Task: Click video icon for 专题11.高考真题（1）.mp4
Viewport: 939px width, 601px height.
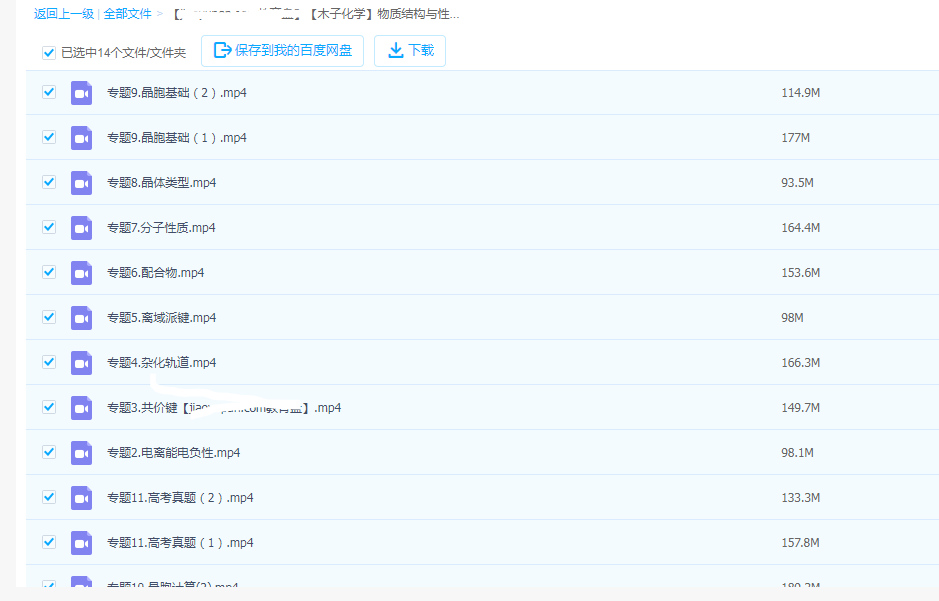Action: coord(81,543)
